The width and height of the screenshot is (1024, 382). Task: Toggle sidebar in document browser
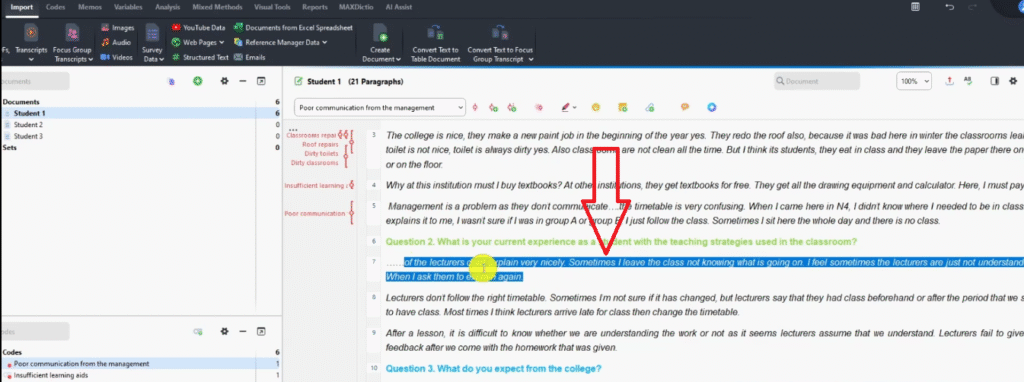point(995,81)
